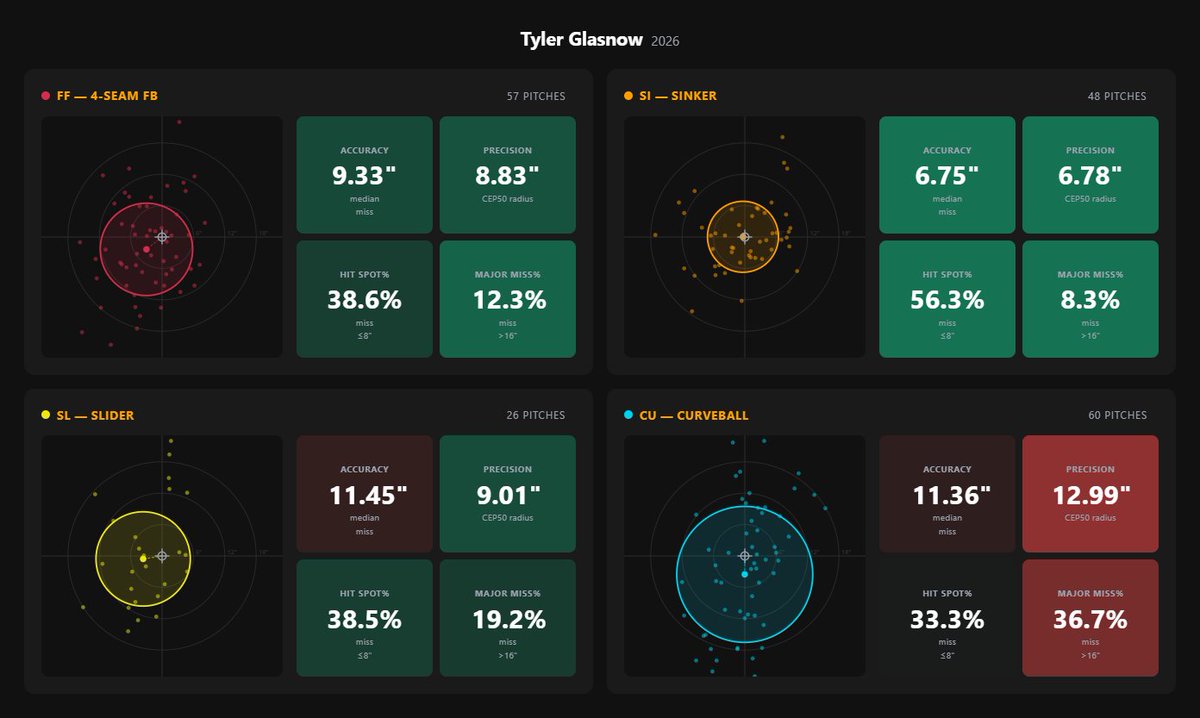Open the 4-seam precision 8.83" tile

click(x=508, y=175)
